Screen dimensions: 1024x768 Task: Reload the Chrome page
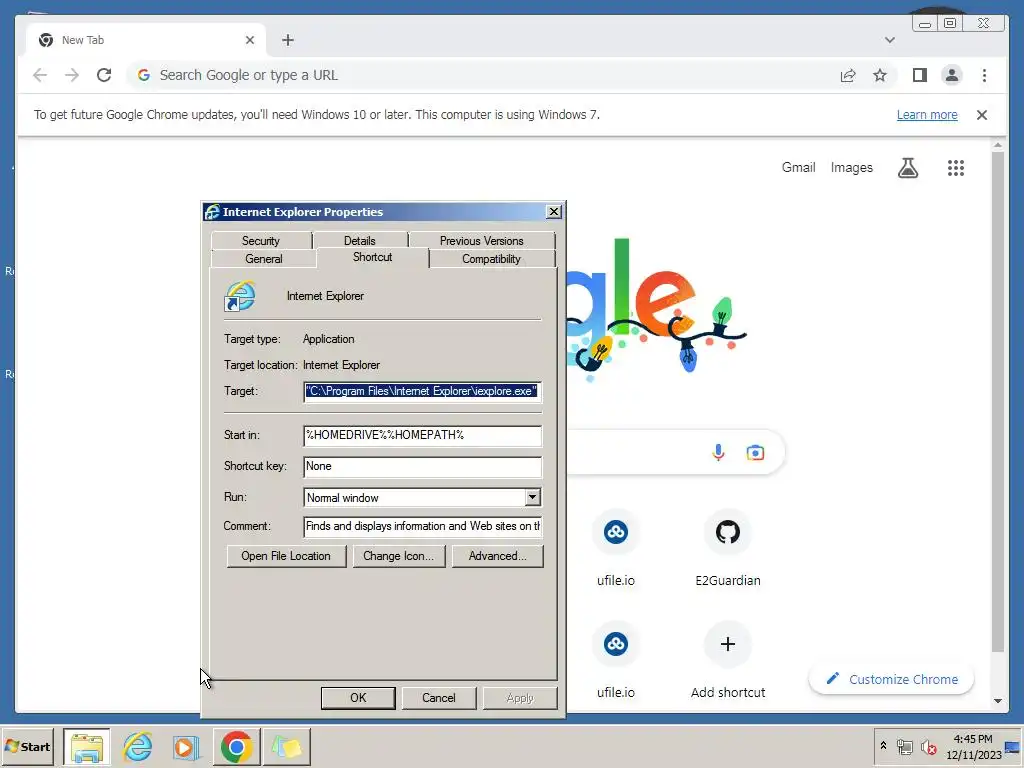click(104, 75)
